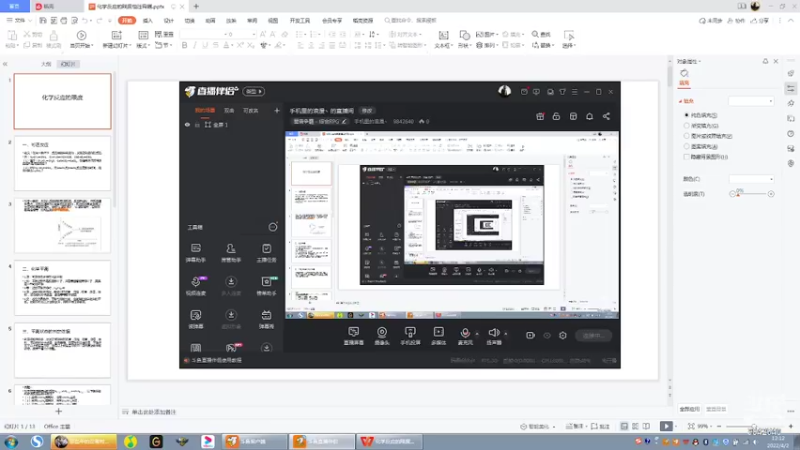
Task: Select the solid fill radio button
Action: pyautogui.click(x=687, y=115)
